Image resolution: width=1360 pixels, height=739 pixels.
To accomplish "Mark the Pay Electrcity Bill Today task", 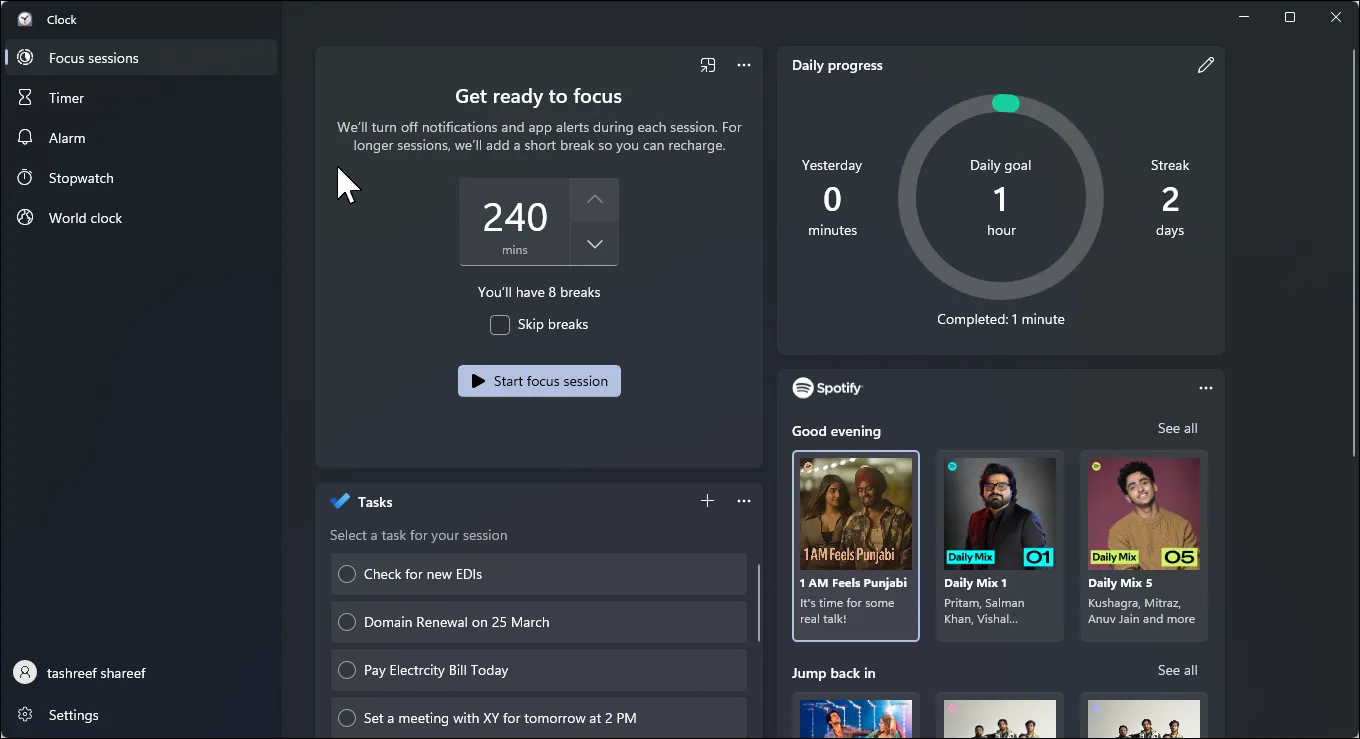I will coord(347,670).
